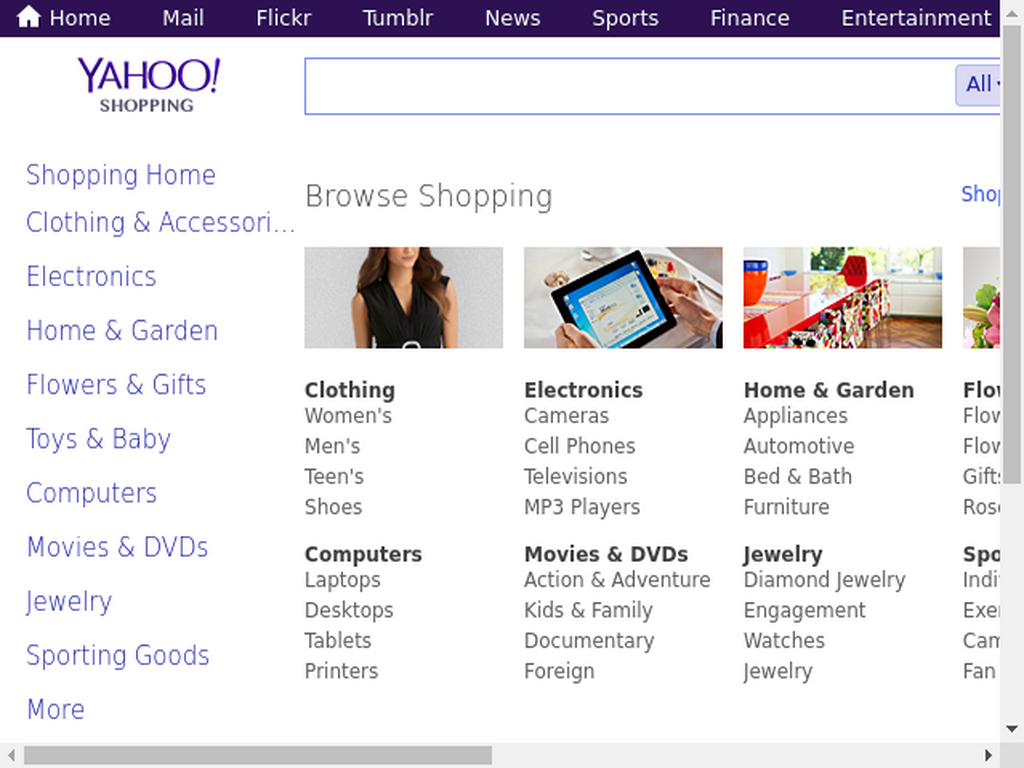Screen dimensions: 1024x768
Task: Open Computers category heading in grid
Action: tap(363, 554)
